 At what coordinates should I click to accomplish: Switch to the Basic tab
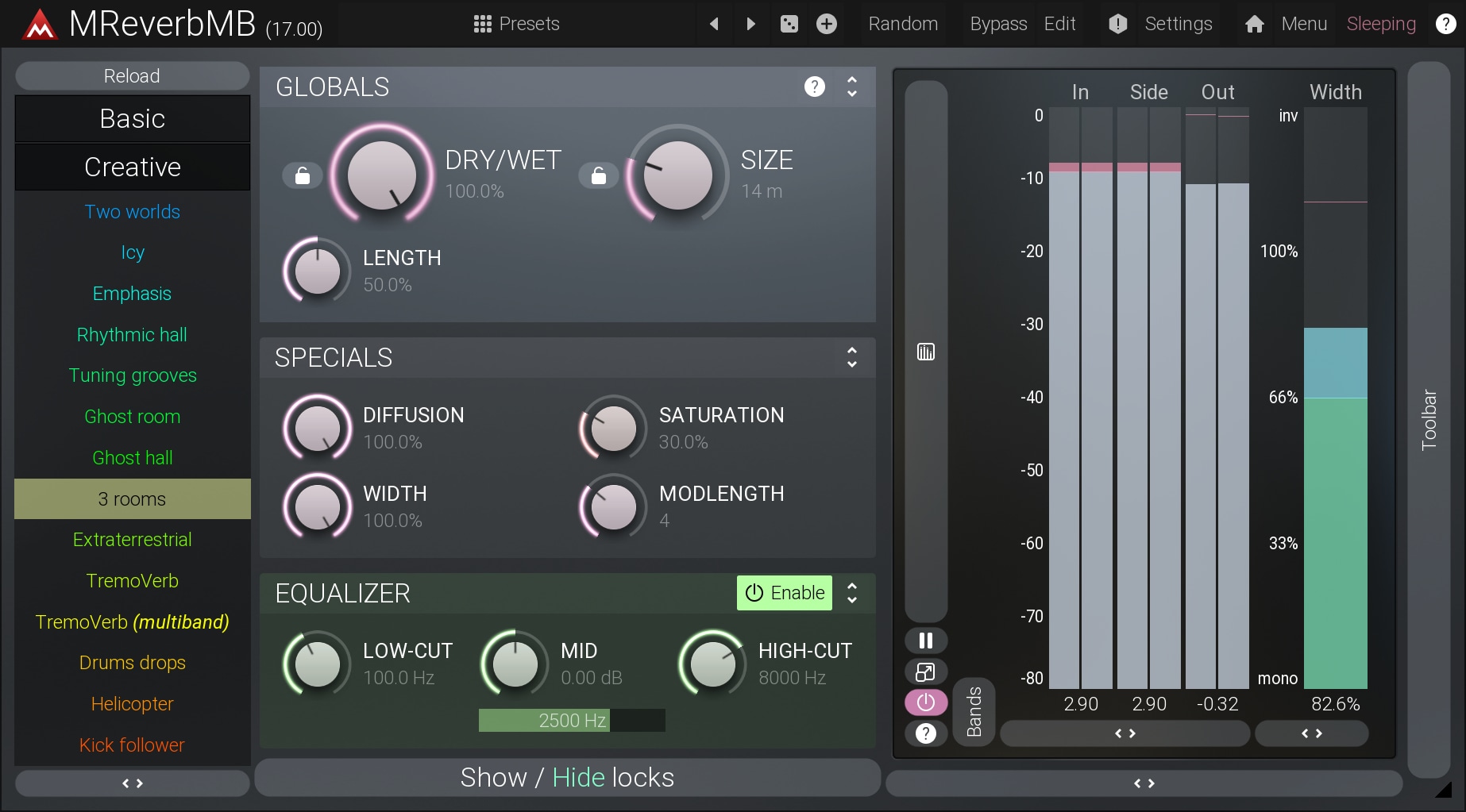coord(133,119)
